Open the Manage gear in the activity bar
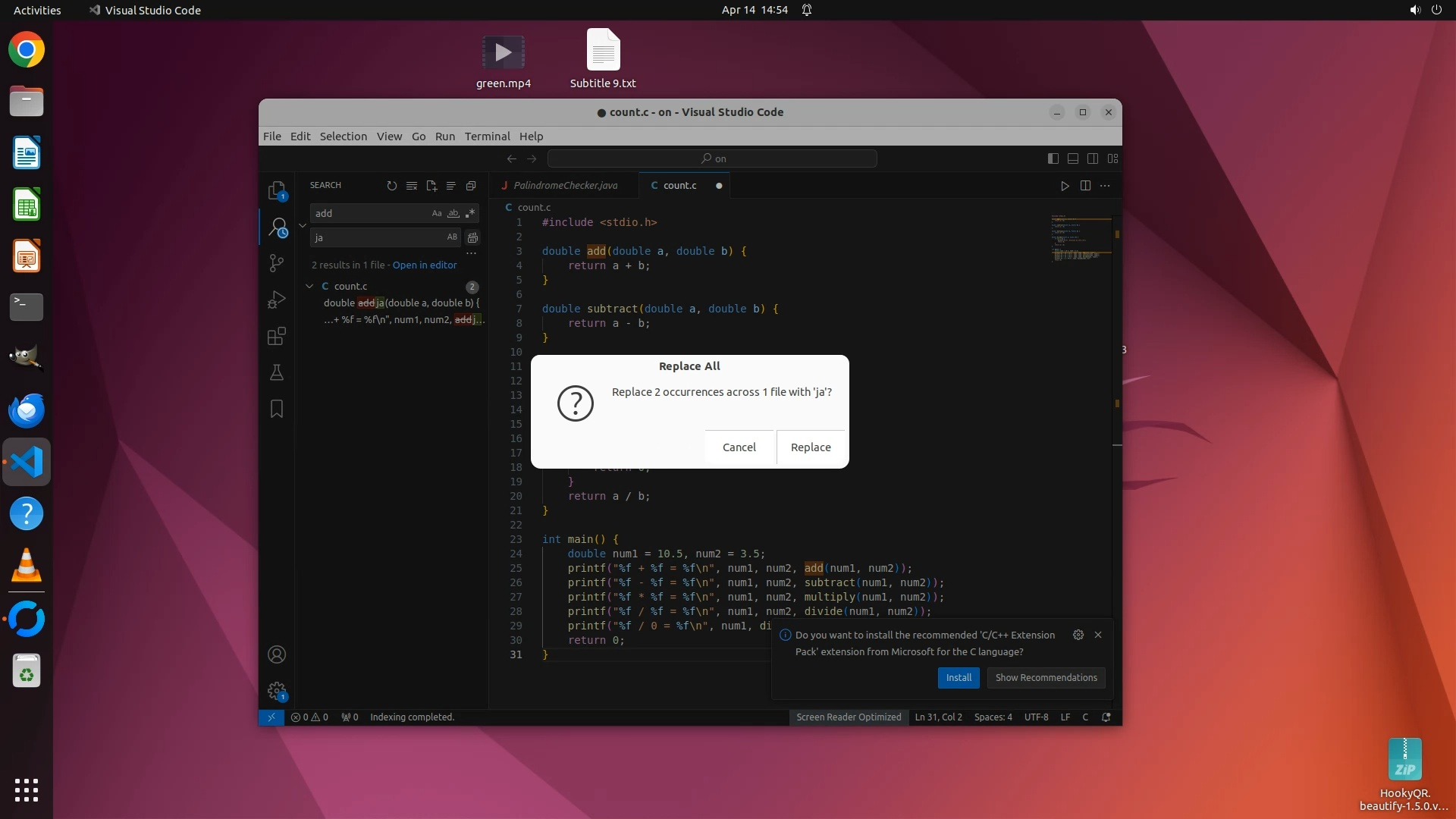1456x819 pixels. click(x=277, y=691)
